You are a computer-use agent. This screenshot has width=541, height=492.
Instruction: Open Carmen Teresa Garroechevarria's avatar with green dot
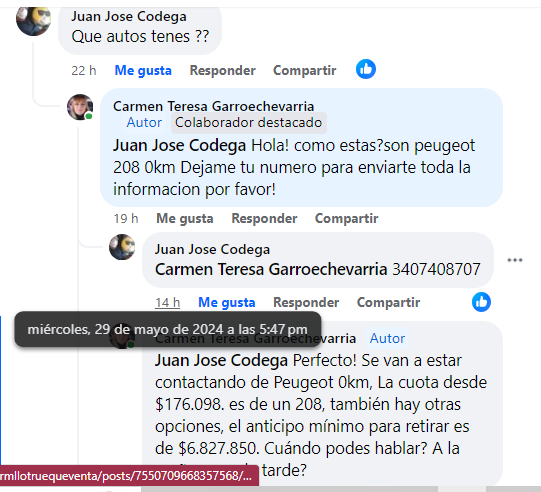click(x=80, y=107)
